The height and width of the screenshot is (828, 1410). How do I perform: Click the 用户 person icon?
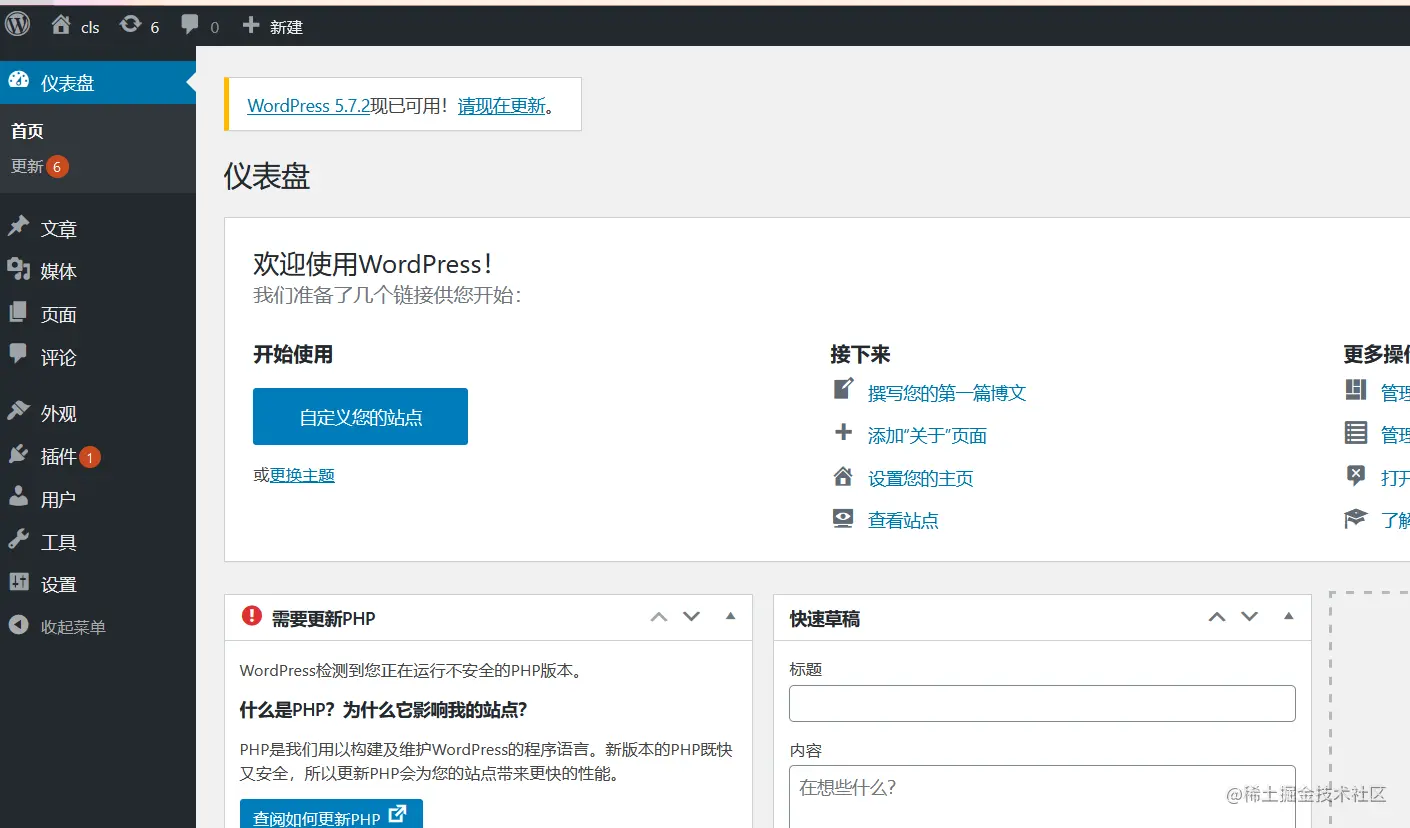(x=18, y=497)
